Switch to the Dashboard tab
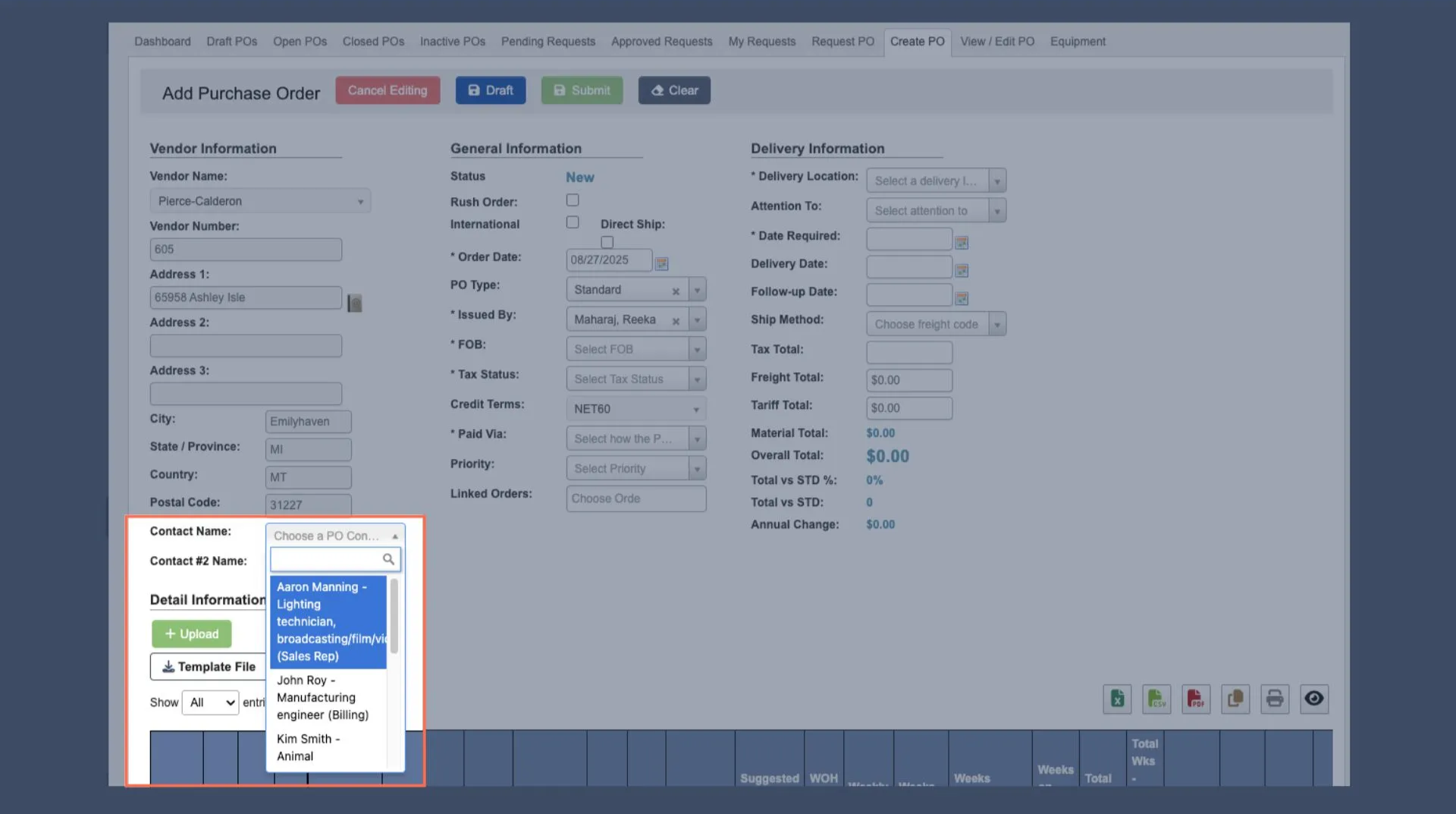 (x=162, y=42)
